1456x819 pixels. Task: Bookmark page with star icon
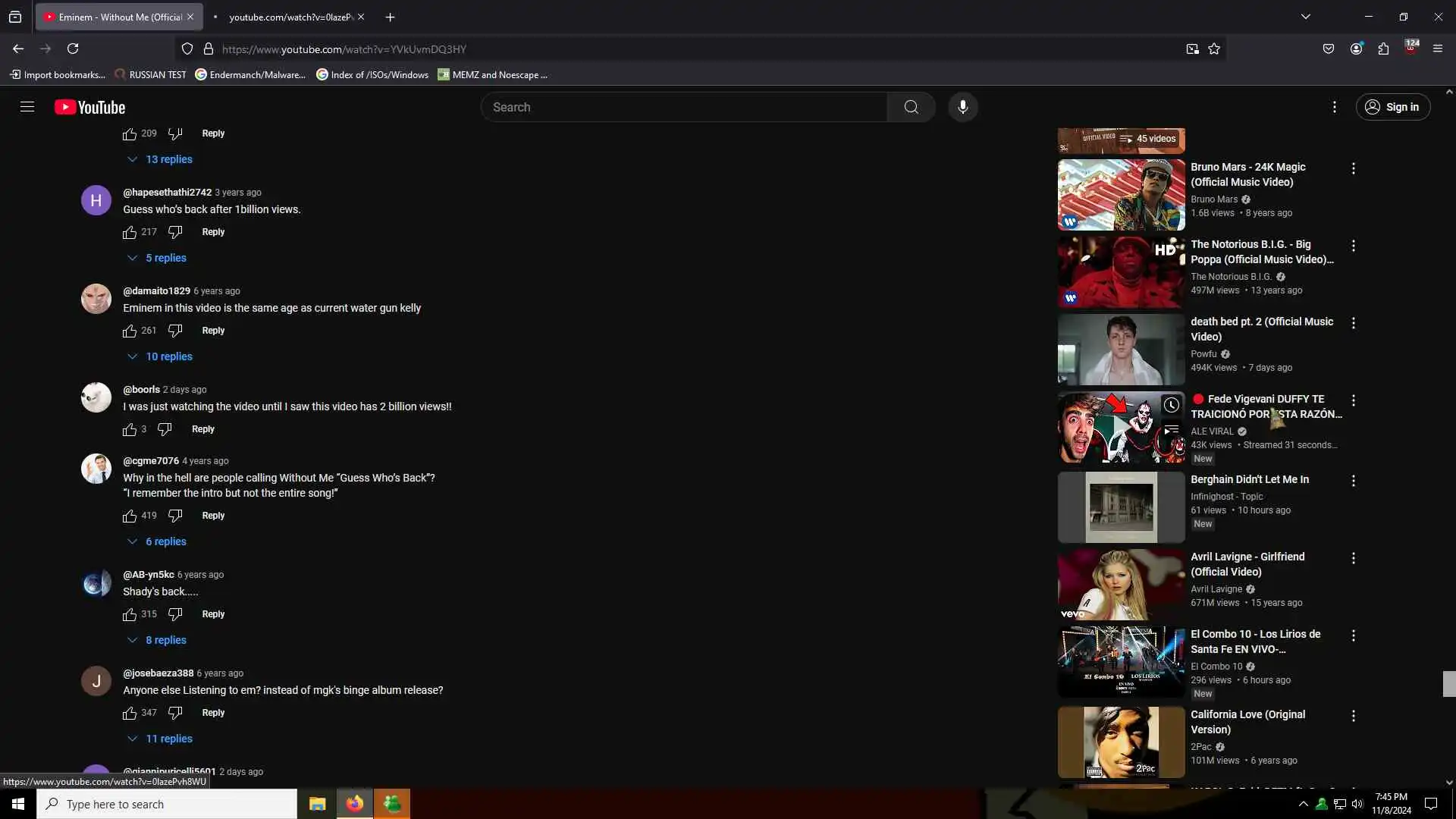tap(1214, 49)
